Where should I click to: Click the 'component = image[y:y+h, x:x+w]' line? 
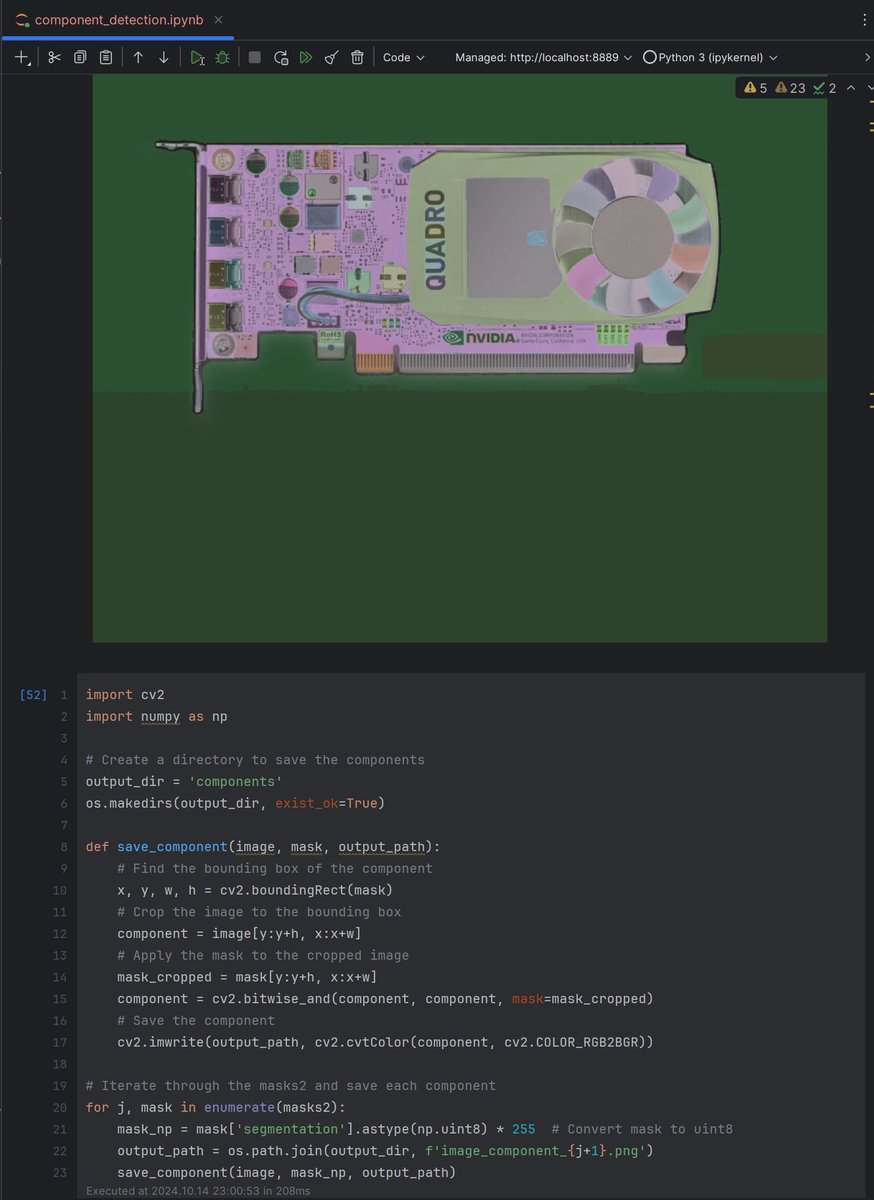[x=239, y=934]
